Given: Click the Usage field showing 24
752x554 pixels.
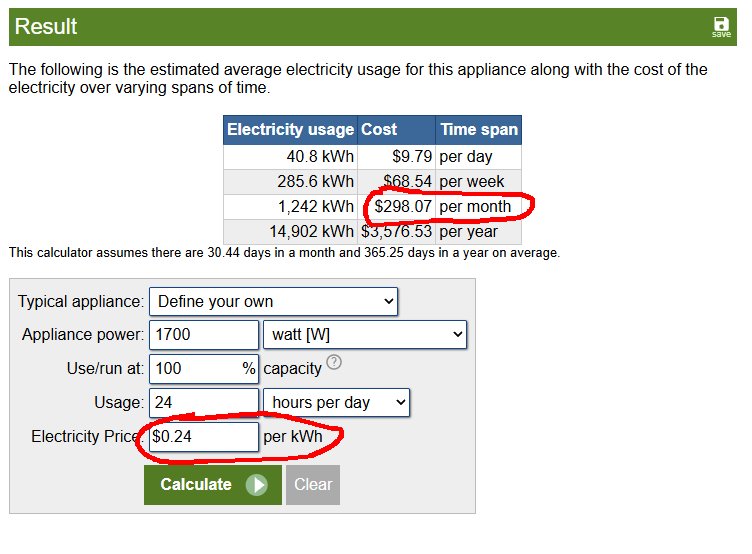Looking at the screenshot, I should [x=204, y=403].
